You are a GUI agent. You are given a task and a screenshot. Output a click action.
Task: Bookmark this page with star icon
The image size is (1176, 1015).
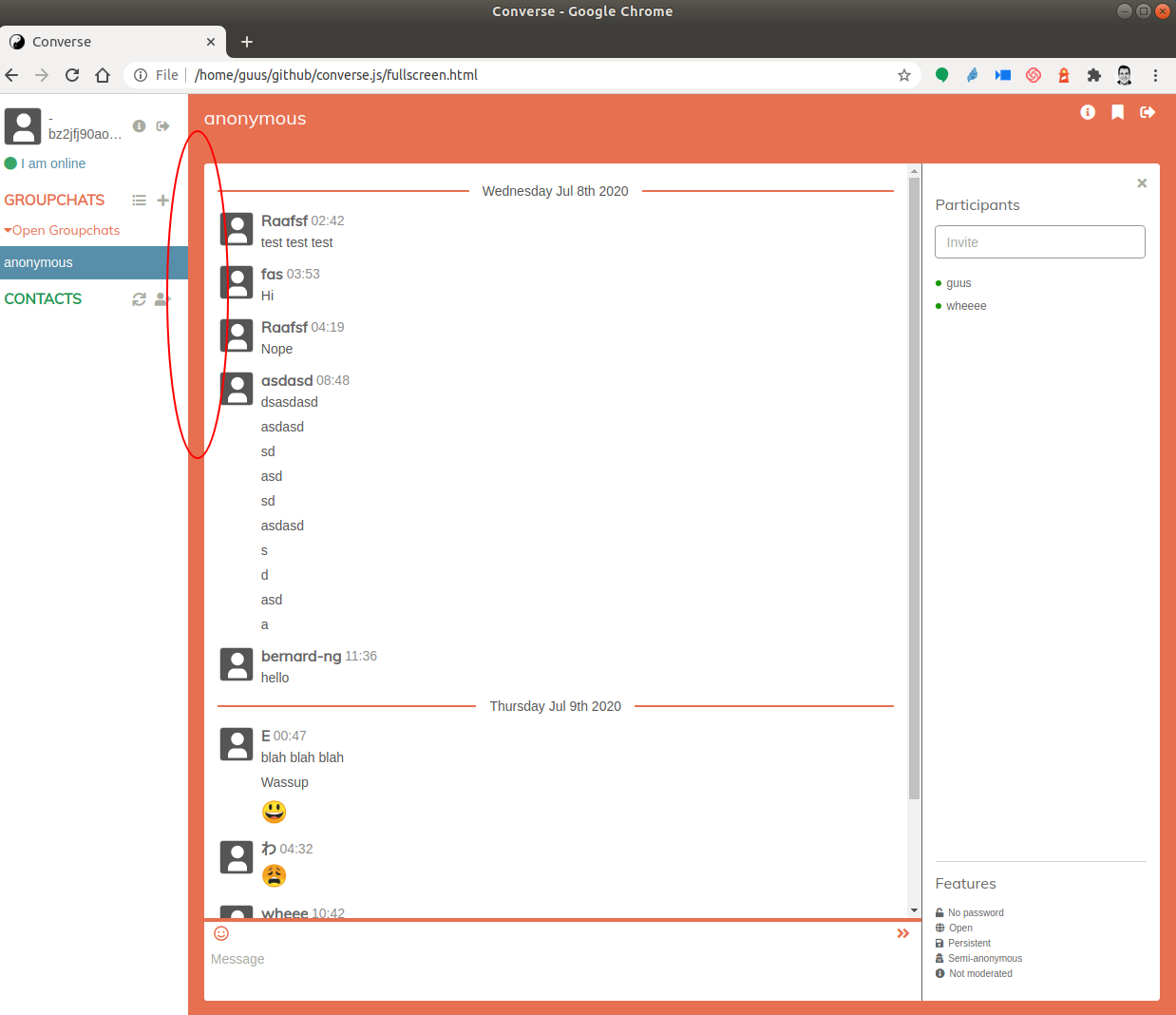[x=904, y=75]
